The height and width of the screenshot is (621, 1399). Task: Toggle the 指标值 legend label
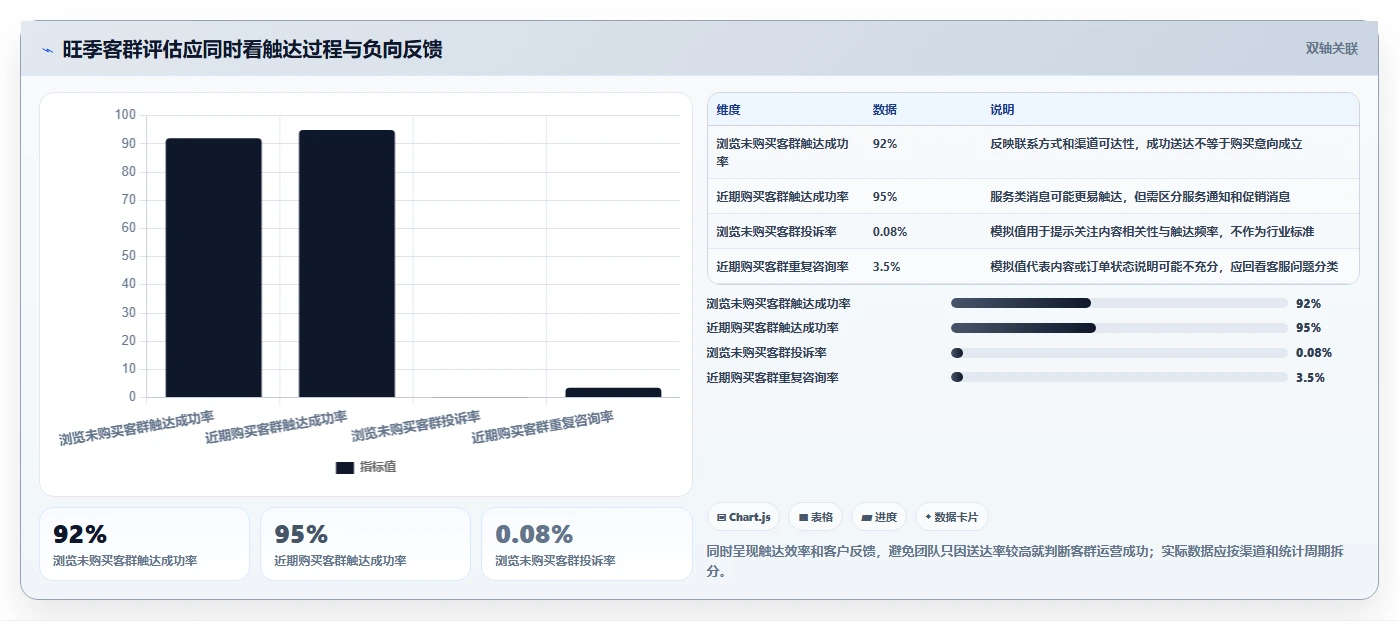tap(378, 467)
